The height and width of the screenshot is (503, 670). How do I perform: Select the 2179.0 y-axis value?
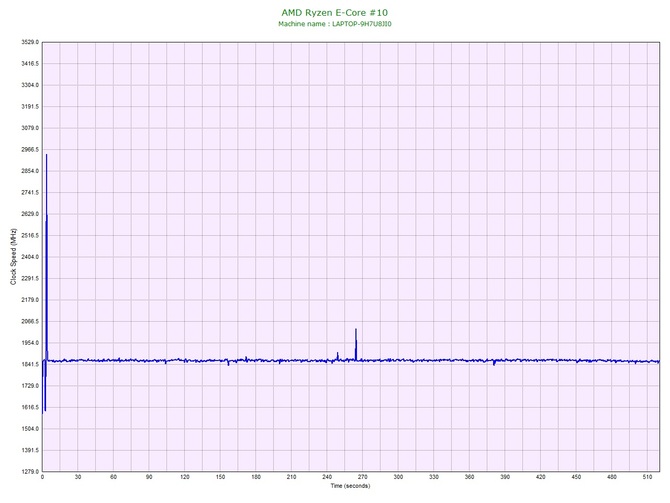pyautogui.click(x=30, y=300)
